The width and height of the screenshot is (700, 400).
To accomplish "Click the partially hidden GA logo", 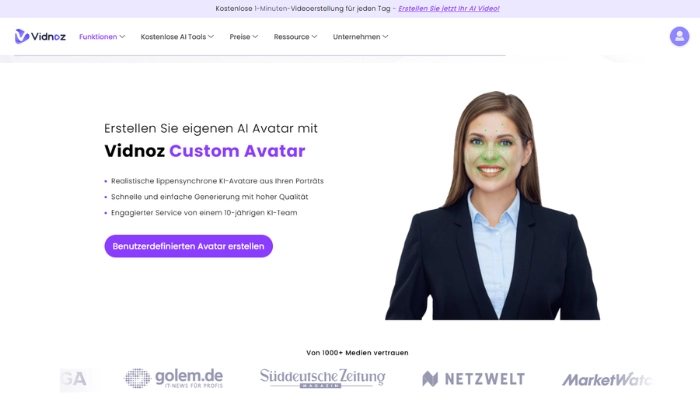I will (x=75, y=379).
